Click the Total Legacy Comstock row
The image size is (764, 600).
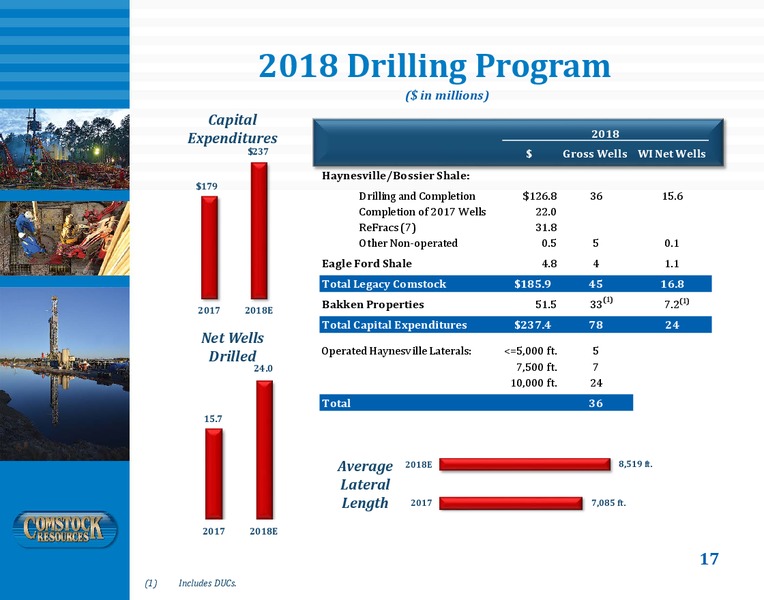pos(516,284)
